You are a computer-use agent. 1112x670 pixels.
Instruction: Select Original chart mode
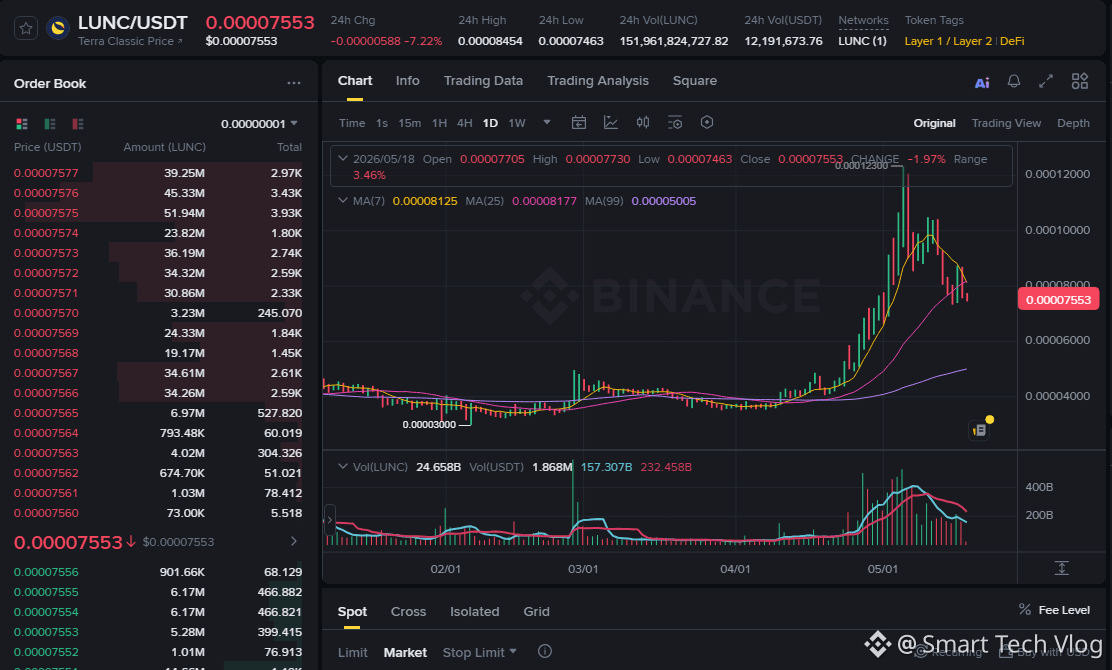point(935,123)
